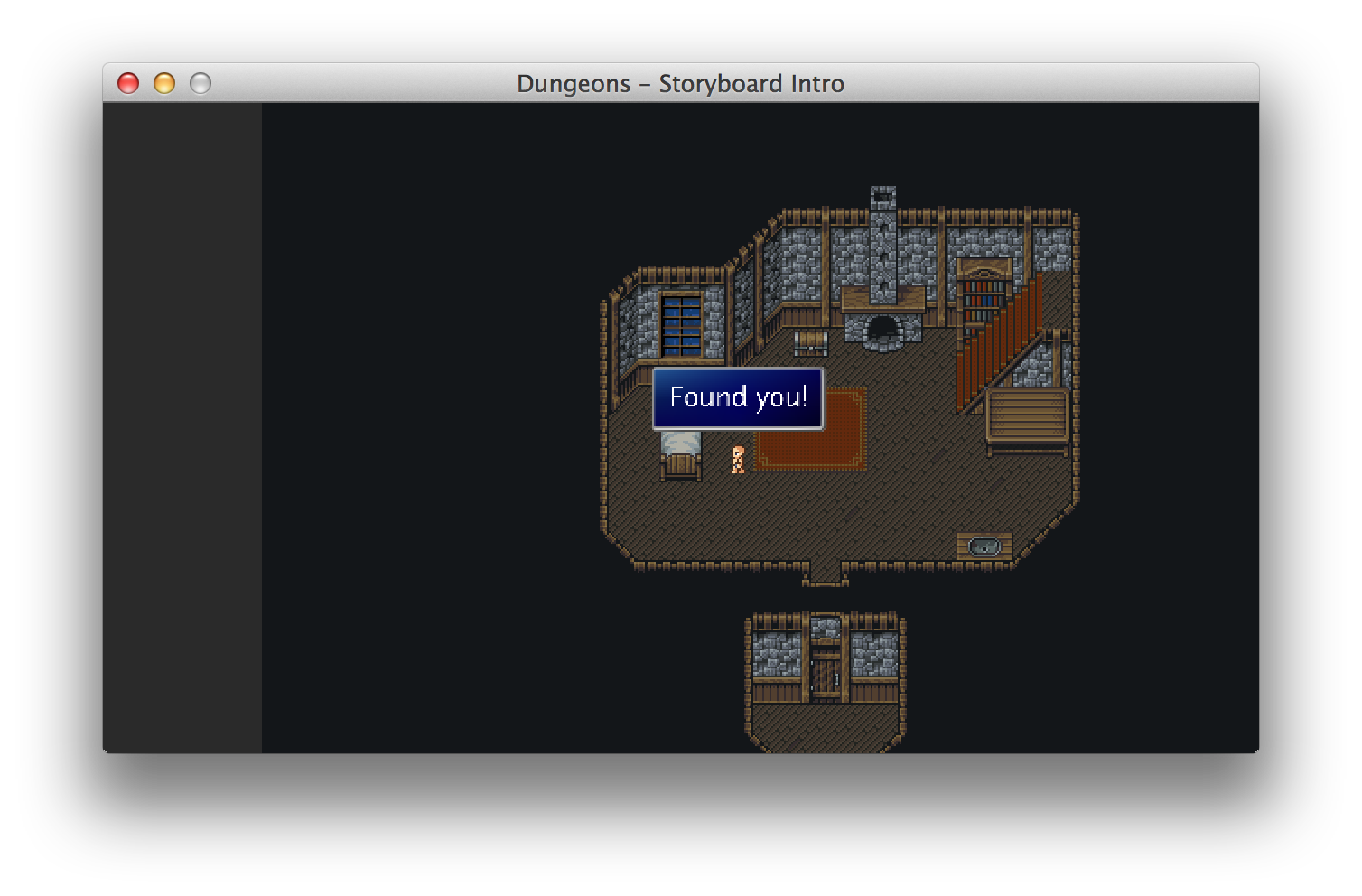
Task: Click the washbasin in the floor corner
Action: coord(984,546)
